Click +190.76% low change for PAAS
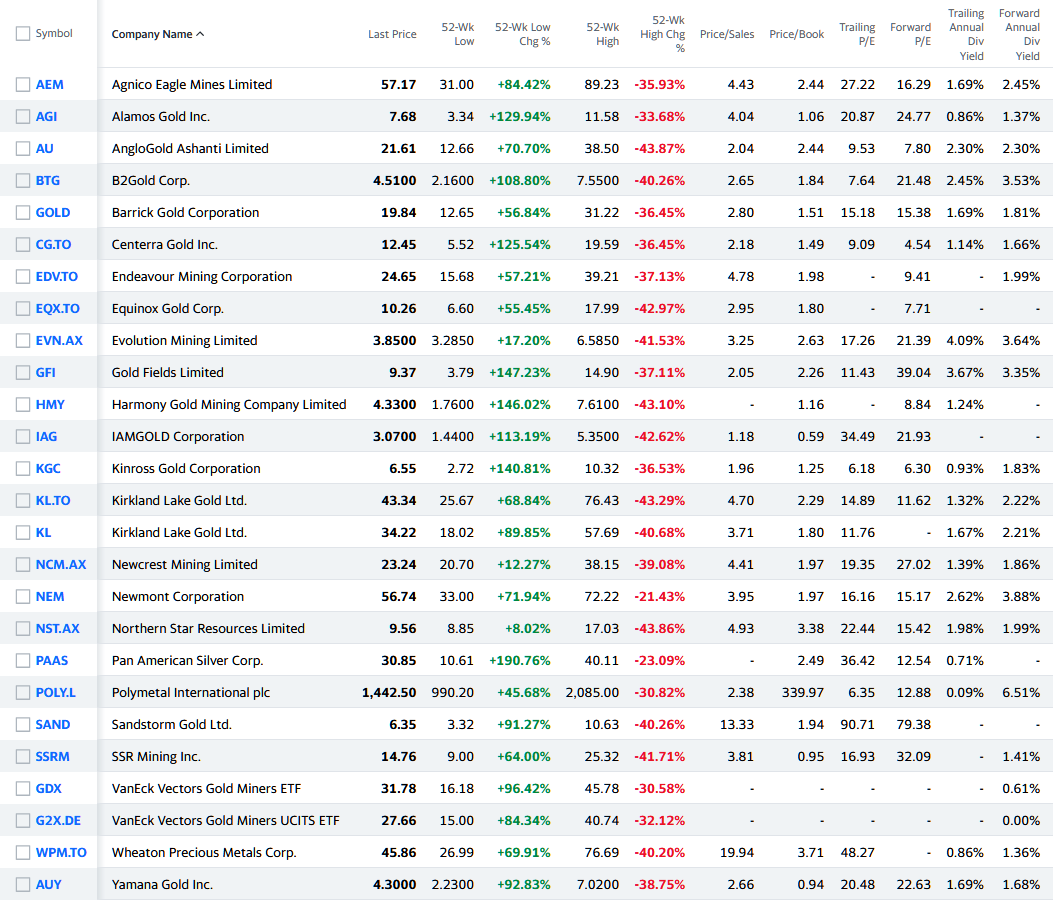 coord(520,660)
